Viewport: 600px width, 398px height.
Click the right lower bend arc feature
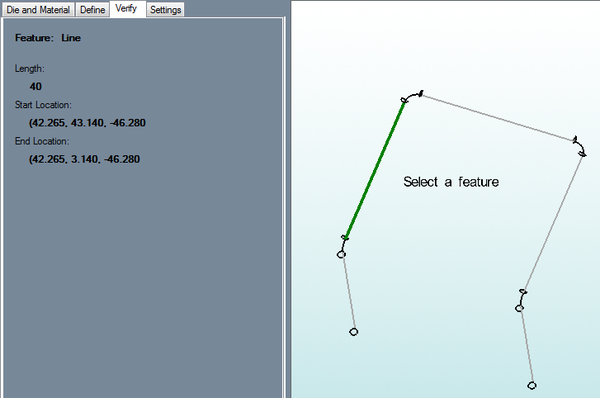tap(522, 298)
